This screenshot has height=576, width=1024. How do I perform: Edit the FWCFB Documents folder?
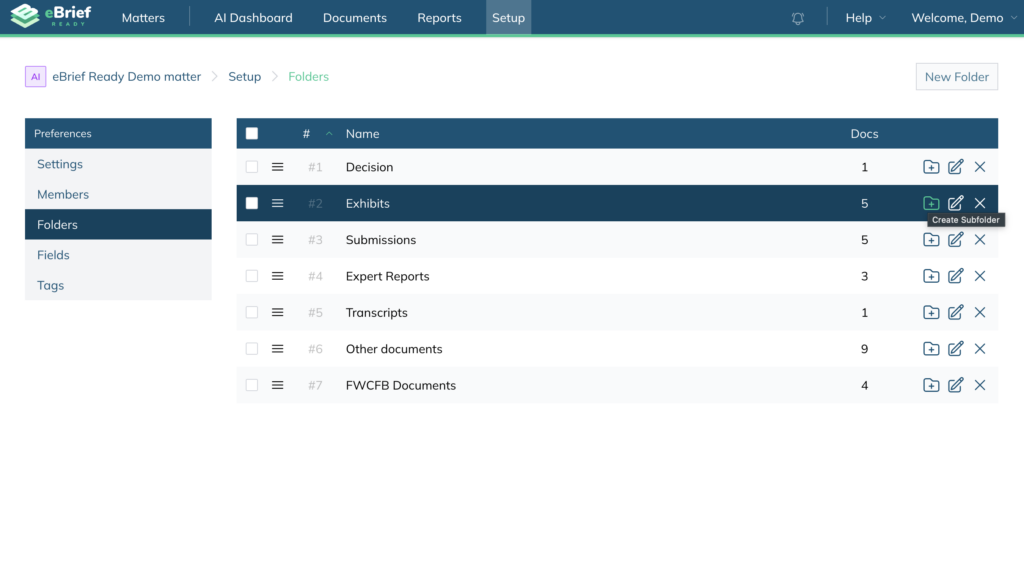pos(955,385)
